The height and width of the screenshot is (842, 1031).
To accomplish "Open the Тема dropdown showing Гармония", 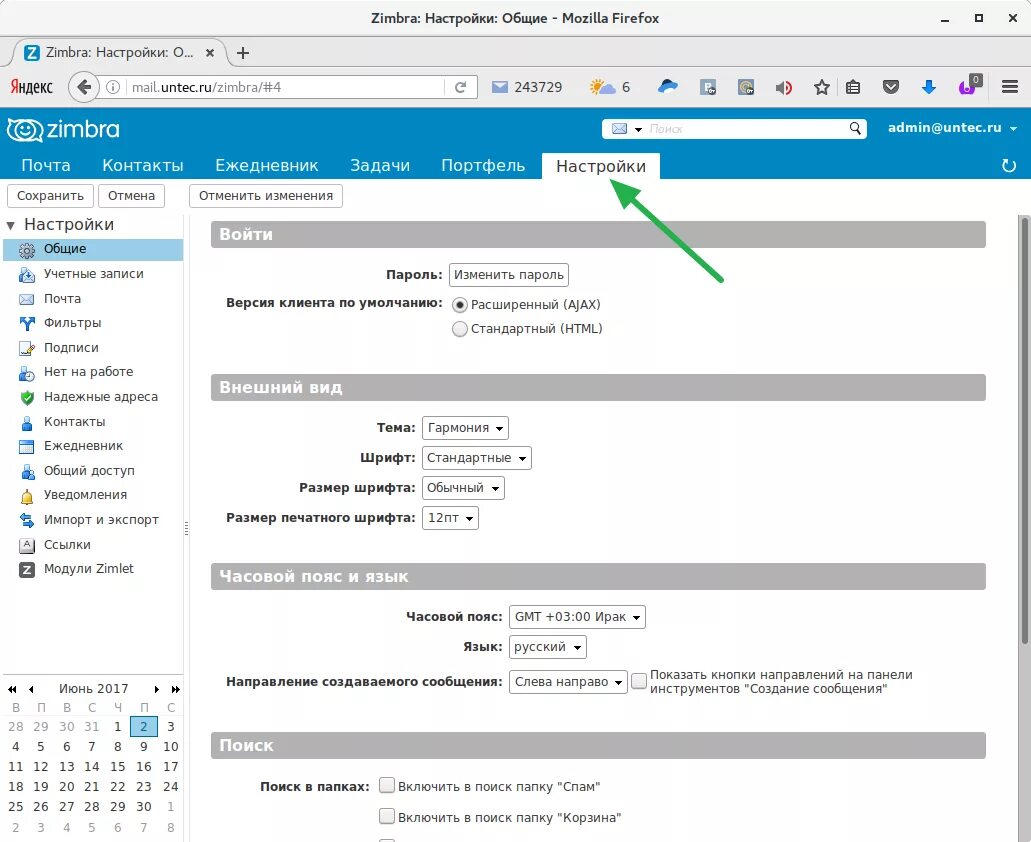I will tap(465, 428).
